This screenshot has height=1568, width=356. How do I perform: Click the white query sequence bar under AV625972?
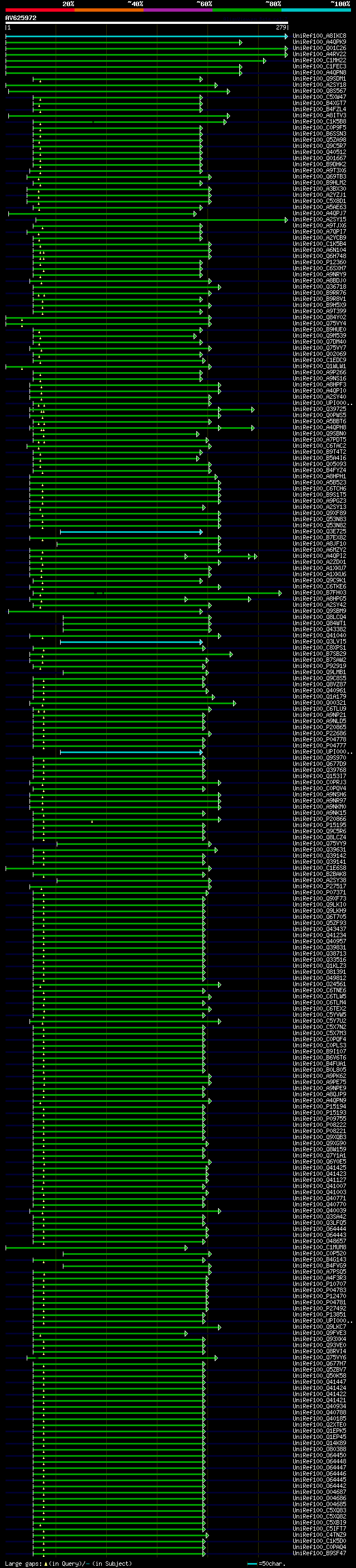coord(147,23)
